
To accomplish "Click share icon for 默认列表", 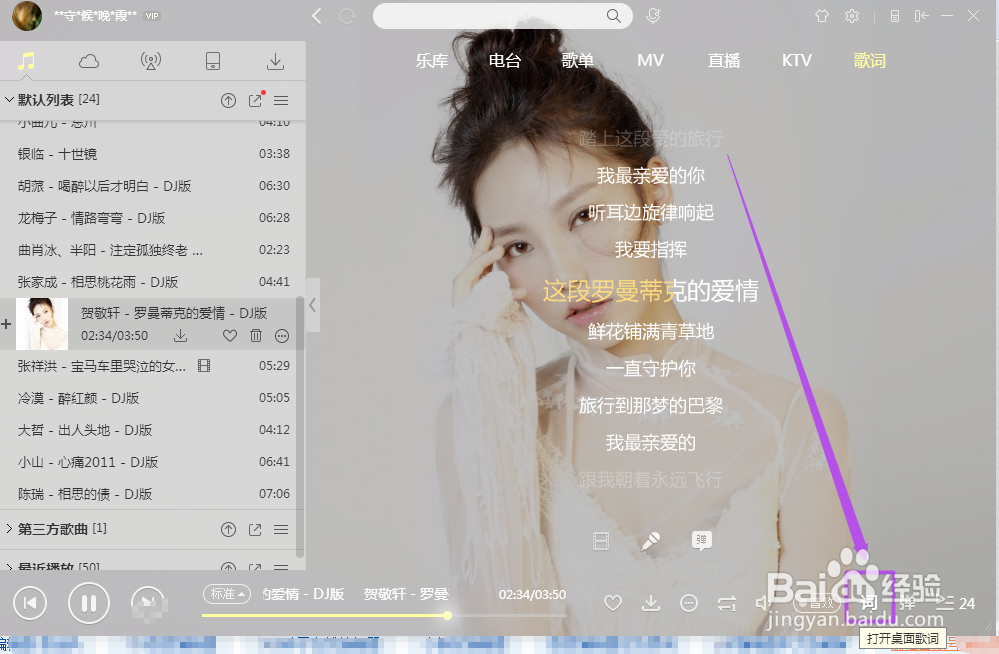I will (255, 100).
